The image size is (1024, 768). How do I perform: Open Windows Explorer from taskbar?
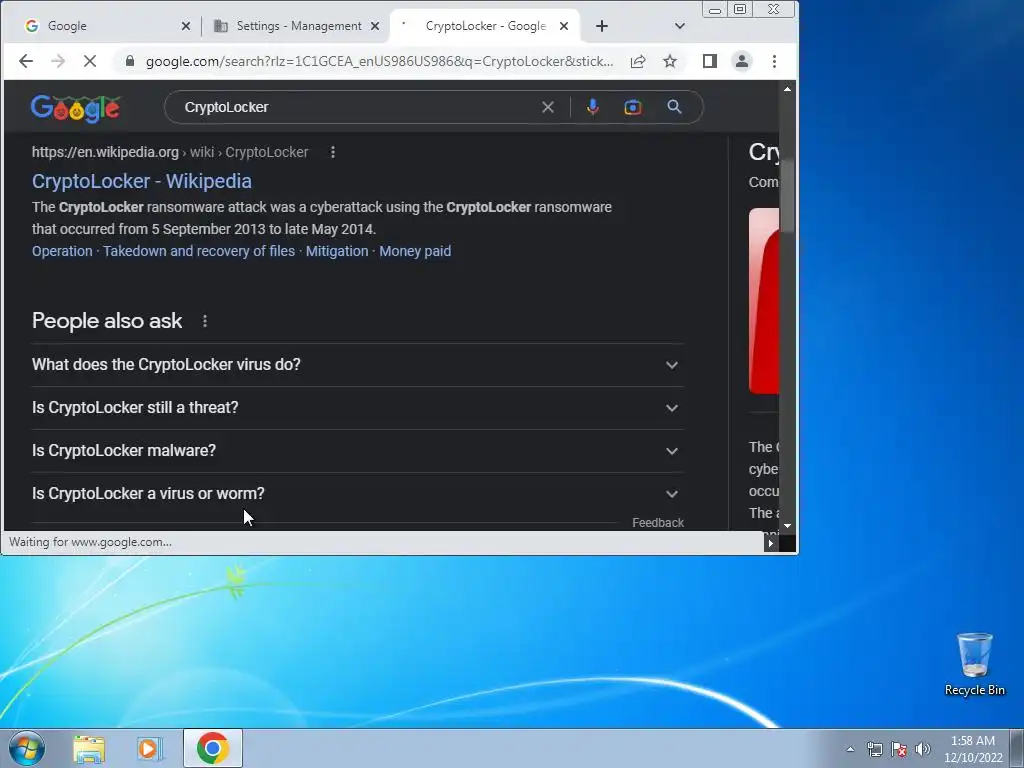(x=89, y=749)
